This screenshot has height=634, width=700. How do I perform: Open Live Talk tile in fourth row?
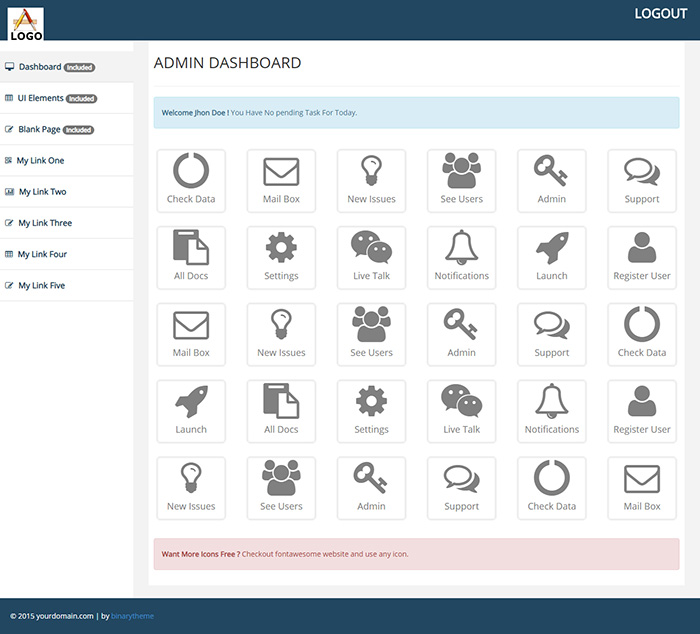click(462, 411)
